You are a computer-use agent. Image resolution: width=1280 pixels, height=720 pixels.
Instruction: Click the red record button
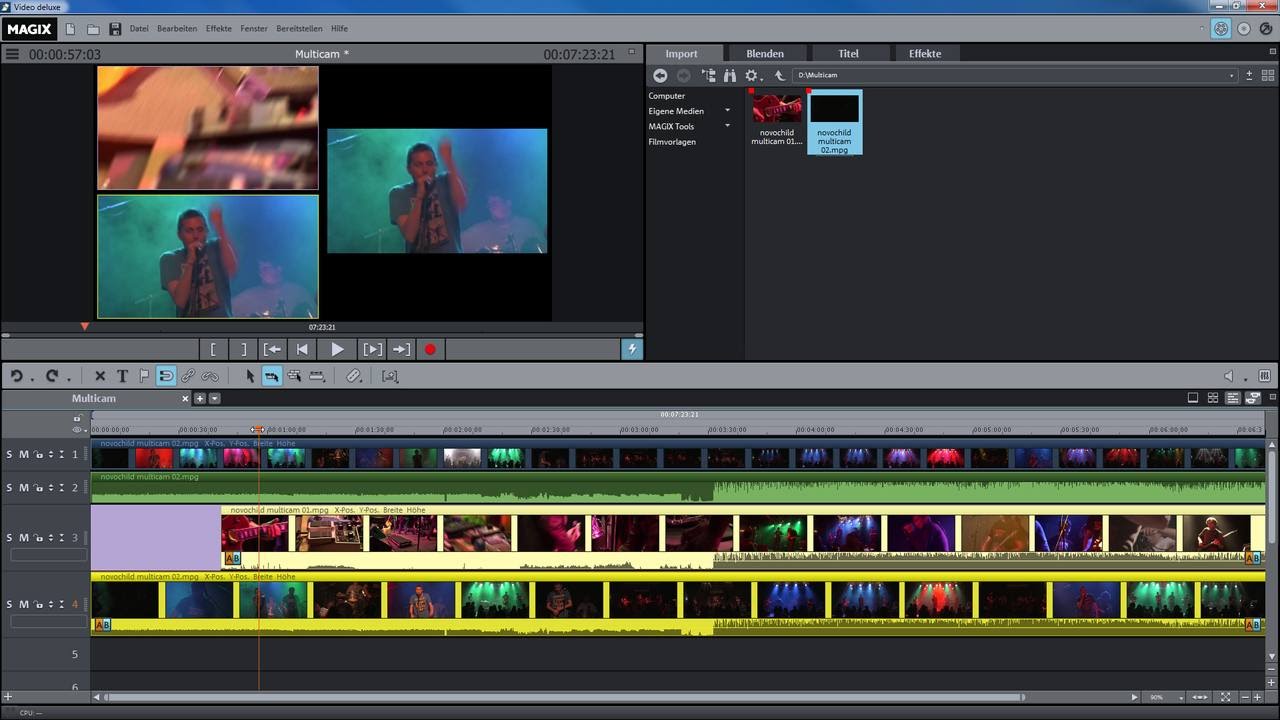[x=431, y=349]
